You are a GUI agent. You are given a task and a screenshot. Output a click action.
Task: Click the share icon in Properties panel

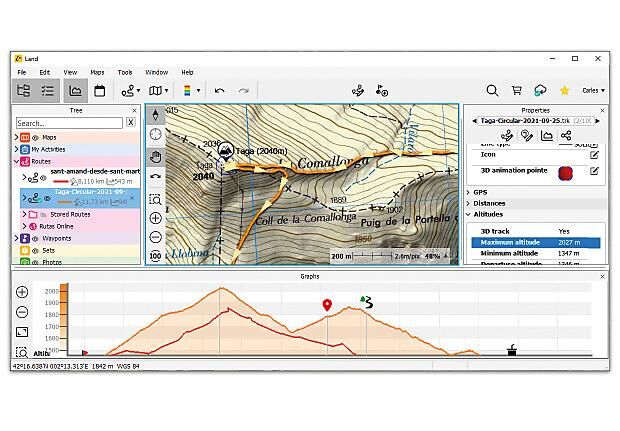click(566, 136)
